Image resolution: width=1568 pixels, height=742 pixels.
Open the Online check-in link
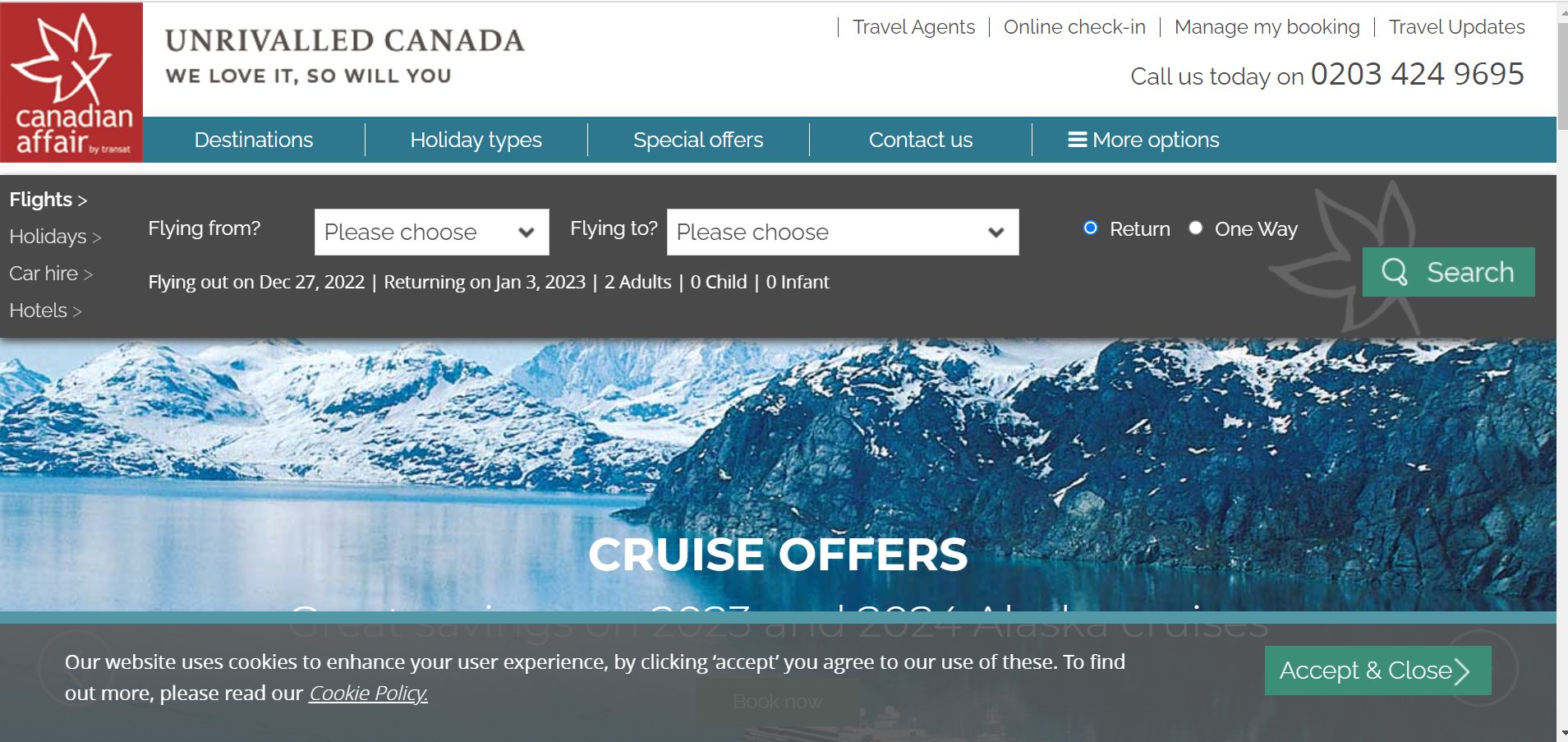pyautogui.click(x=1074, y=27)
